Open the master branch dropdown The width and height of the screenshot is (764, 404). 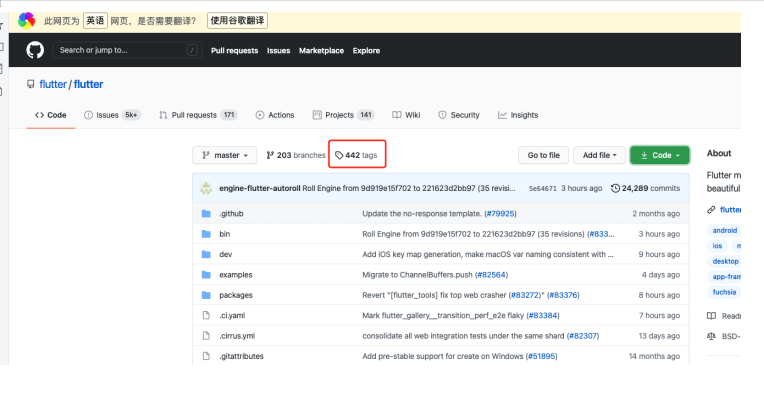225,155
